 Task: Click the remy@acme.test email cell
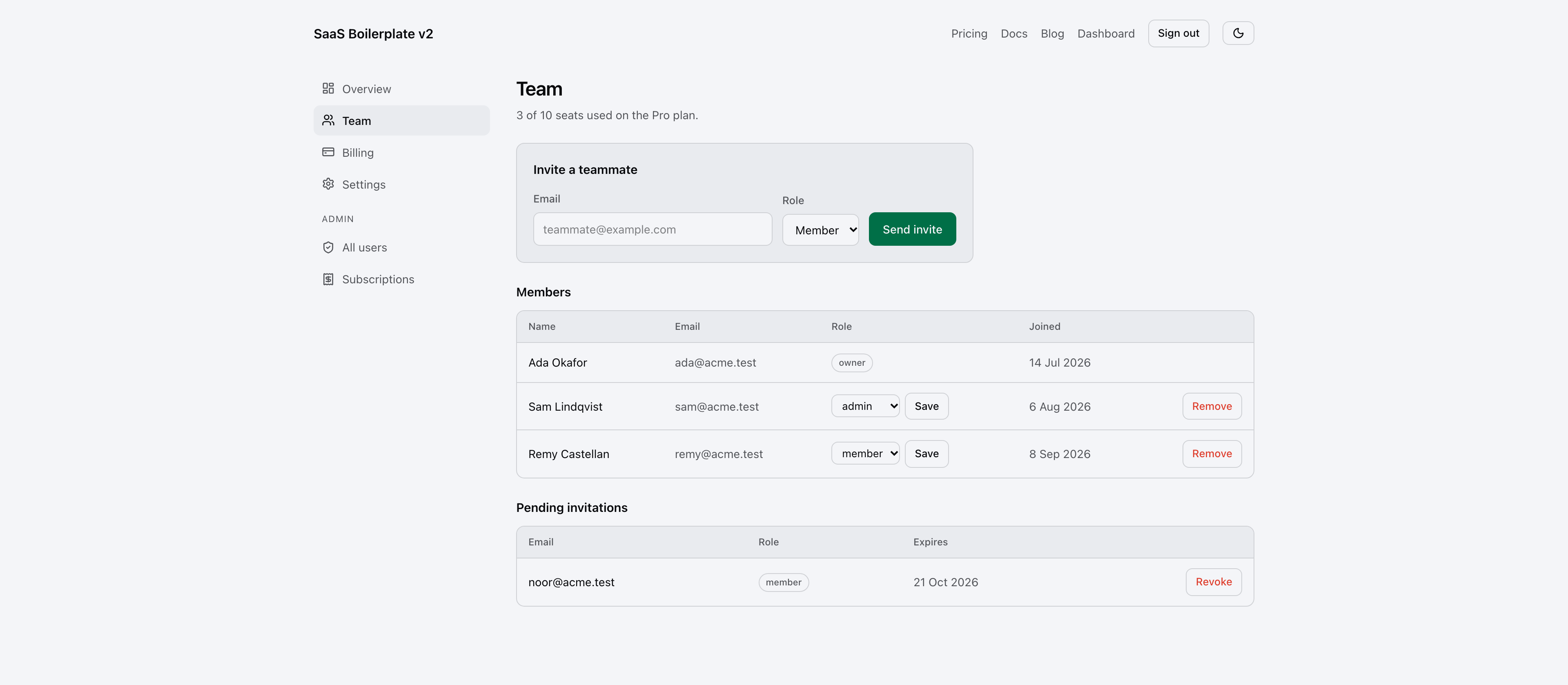coord(718,454)
